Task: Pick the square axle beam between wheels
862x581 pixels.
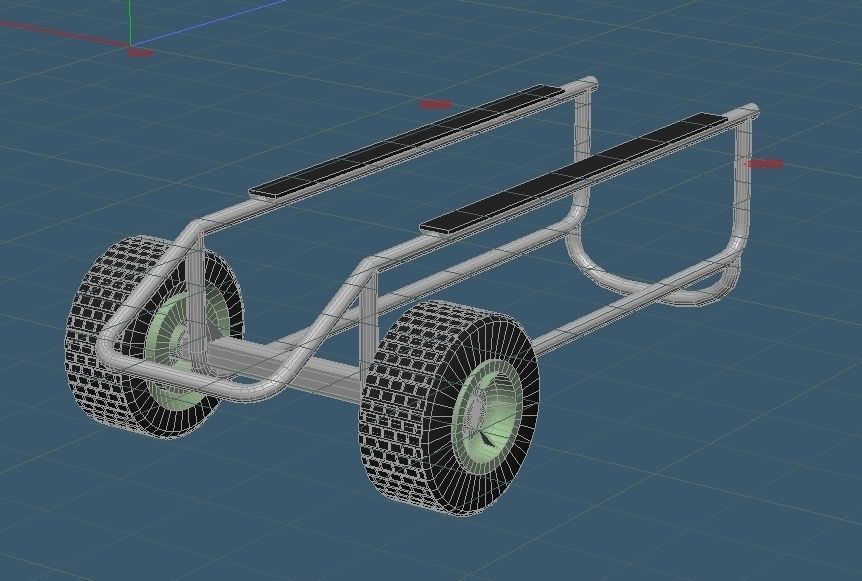Action: 286,369
